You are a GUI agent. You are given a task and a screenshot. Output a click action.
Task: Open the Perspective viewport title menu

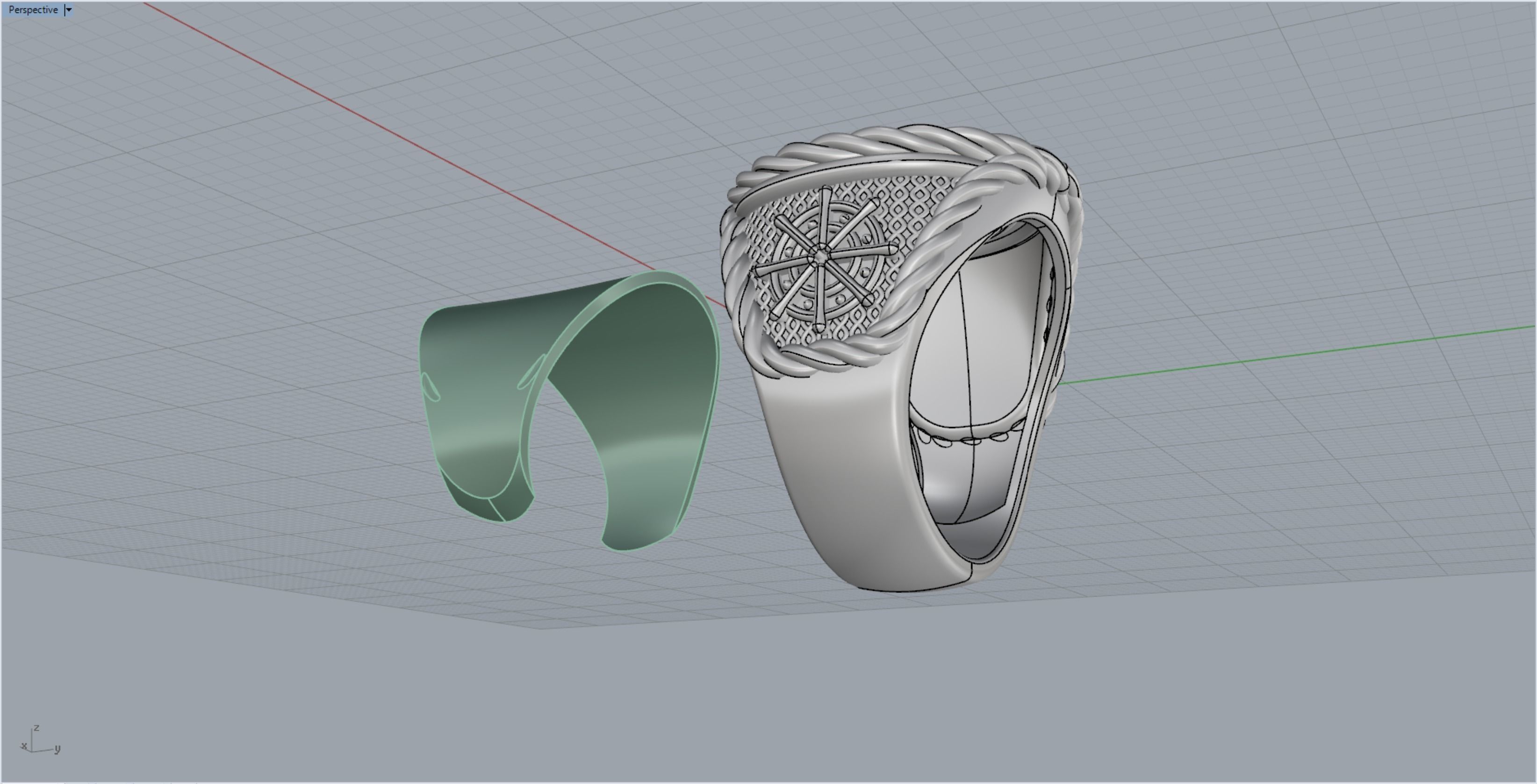click(x=33, y=9)
